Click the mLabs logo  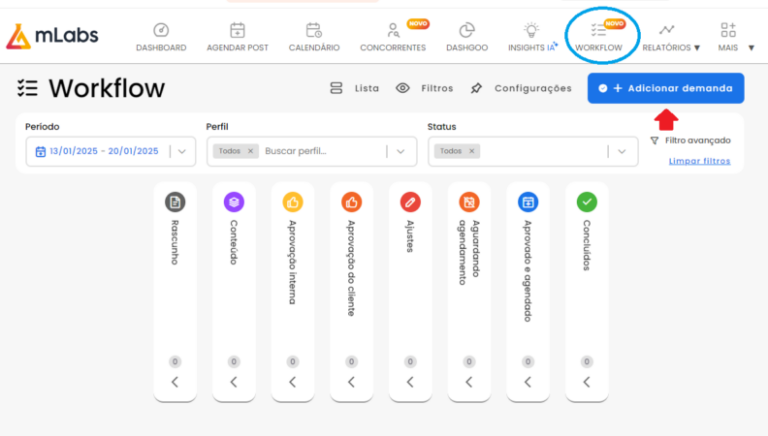click(52, 36)
